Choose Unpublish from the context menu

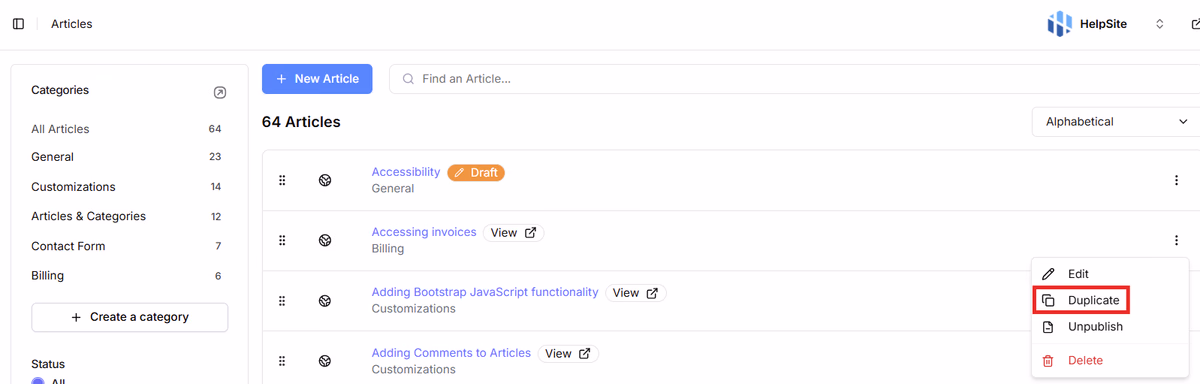point(1110,327)
